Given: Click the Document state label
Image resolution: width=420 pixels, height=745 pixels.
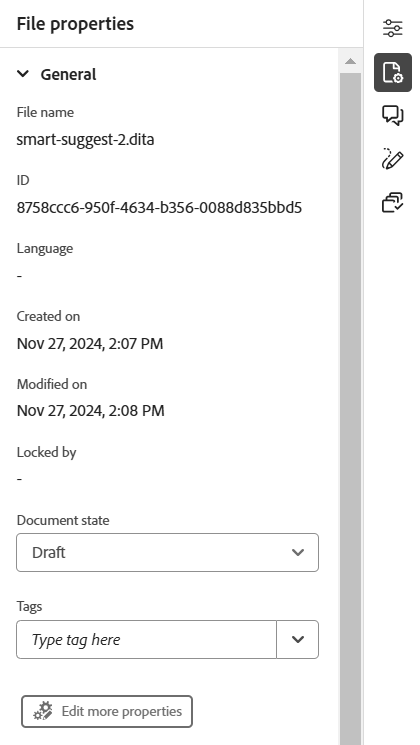Looking at the screenshot, I should [x=63, y=520].
